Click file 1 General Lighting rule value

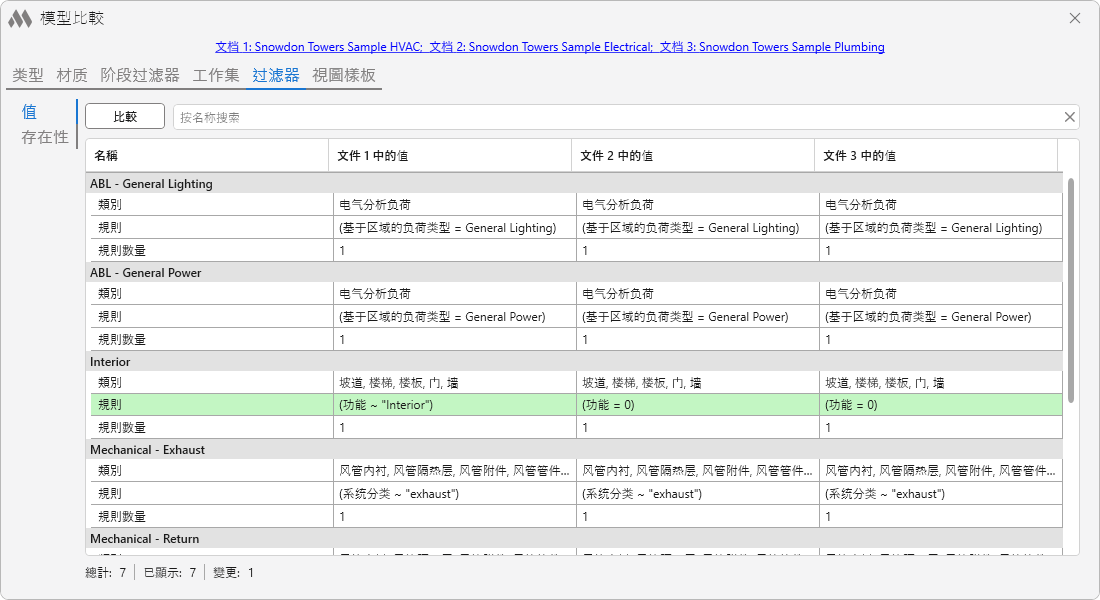coord(448,228)
